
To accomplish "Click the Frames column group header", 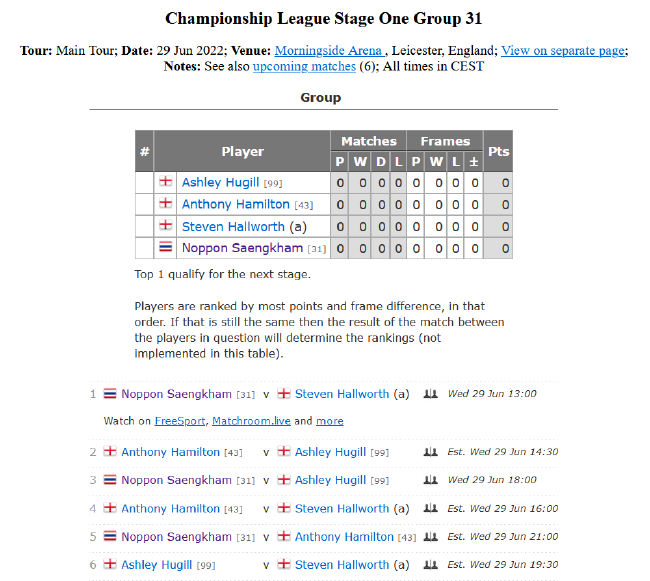I will pyautogui.click(x=445, y=141).
